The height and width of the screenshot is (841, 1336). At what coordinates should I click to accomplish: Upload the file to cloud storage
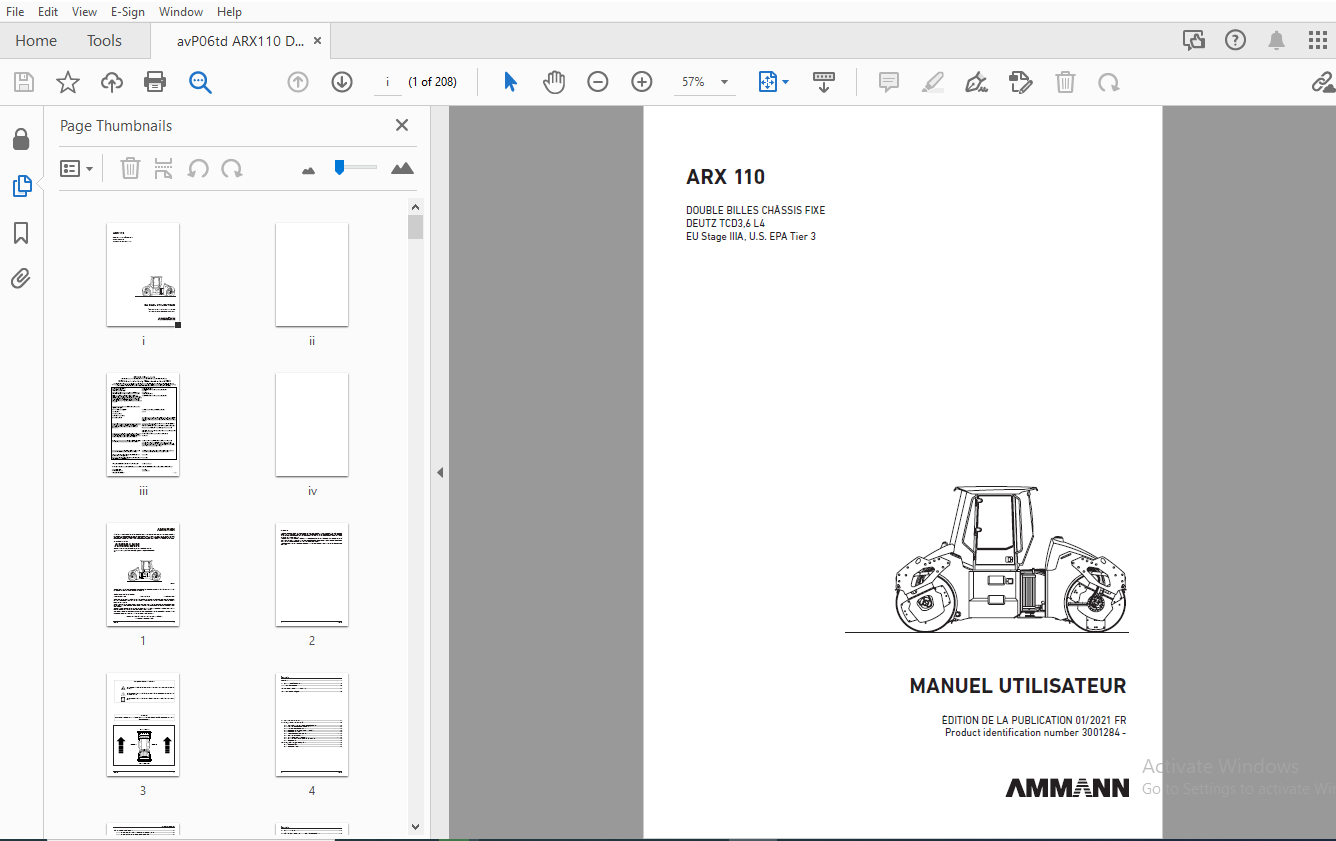[112, 82]
